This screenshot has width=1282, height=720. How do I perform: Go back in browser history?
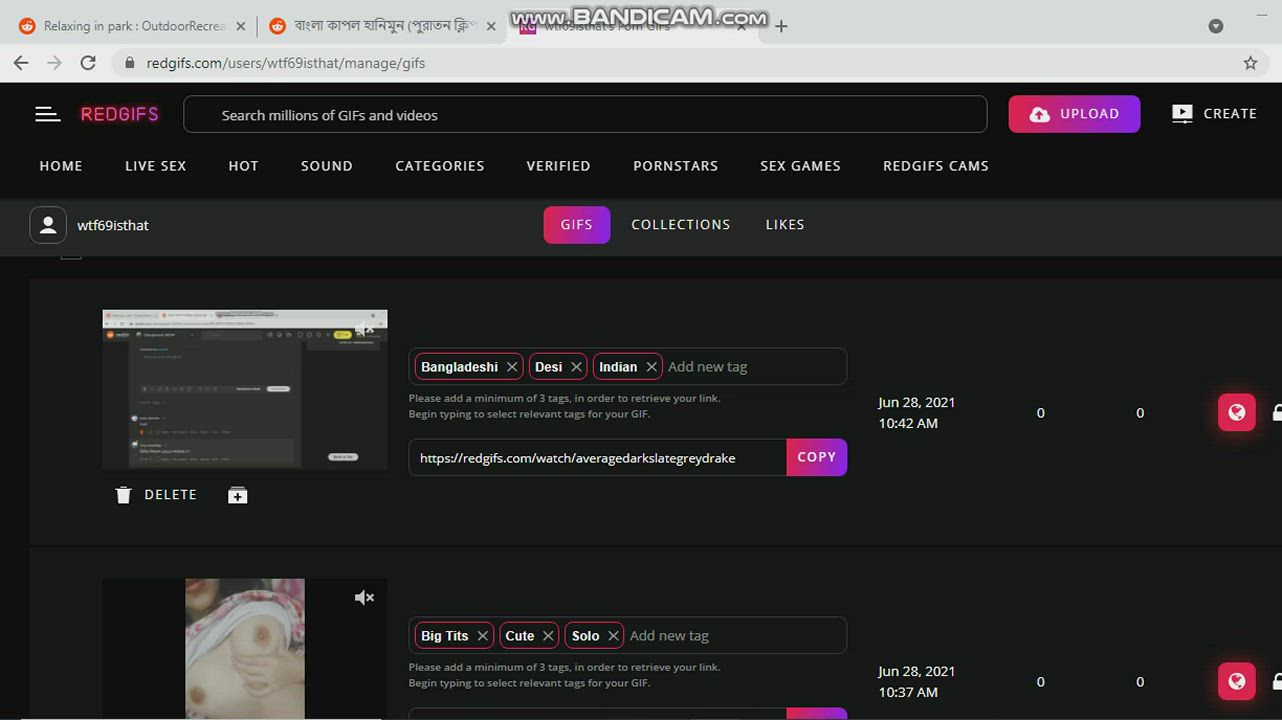pyautogui.click(x=21, y=62)
